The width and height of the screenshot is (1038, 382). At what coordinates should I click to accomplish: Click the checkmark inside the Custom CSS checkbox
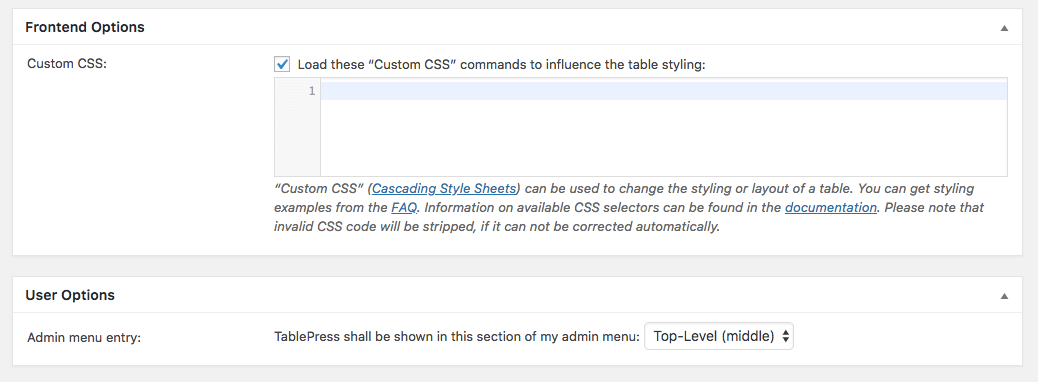(x=282, y=64)
